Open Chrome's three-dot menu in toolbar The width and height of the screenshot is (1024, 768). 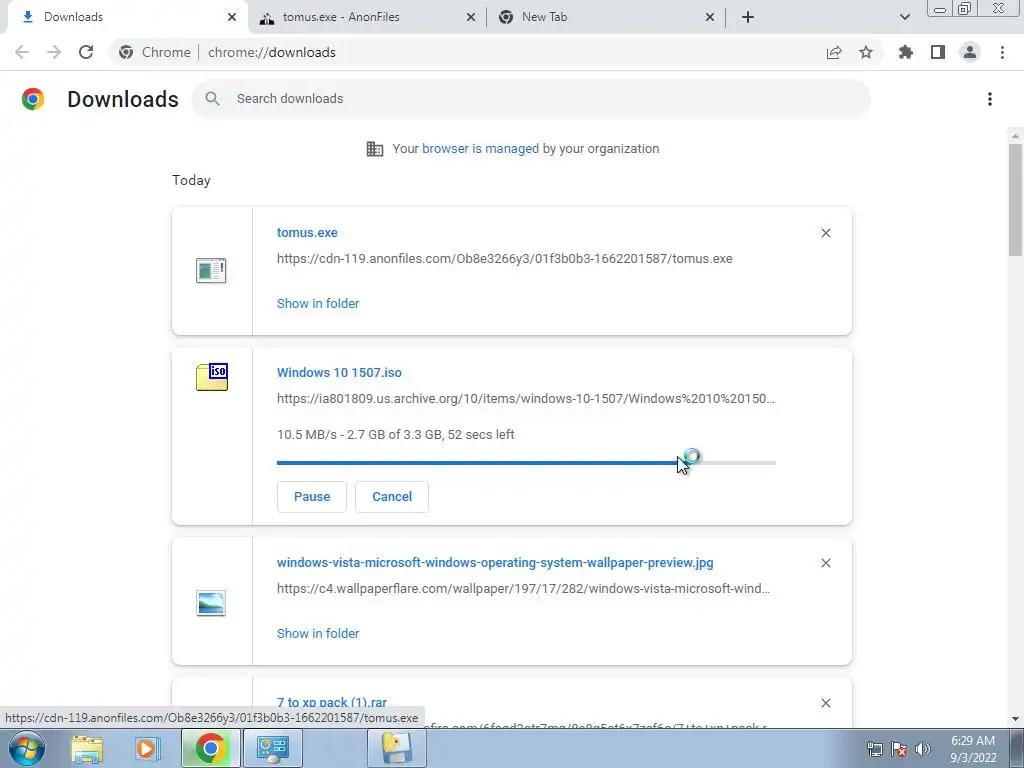[x=1002, y=52]
